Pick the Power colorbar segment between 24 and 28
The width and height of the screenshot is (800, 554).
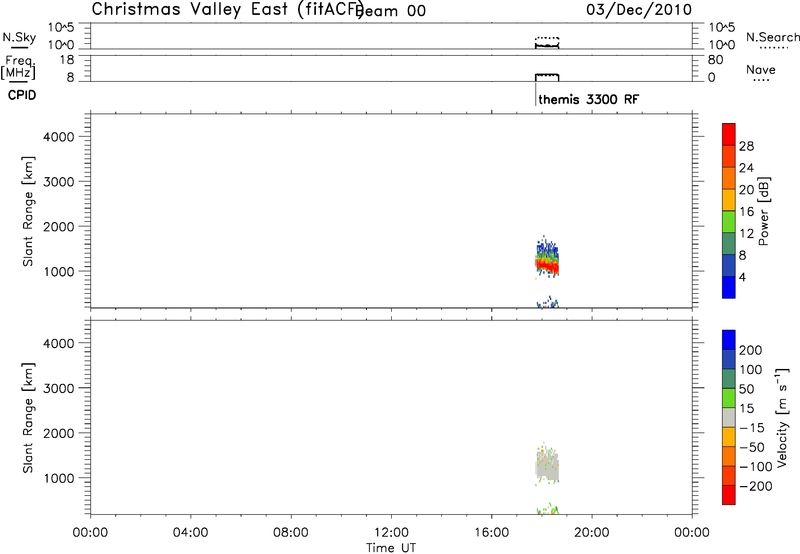tap(729, 156)
